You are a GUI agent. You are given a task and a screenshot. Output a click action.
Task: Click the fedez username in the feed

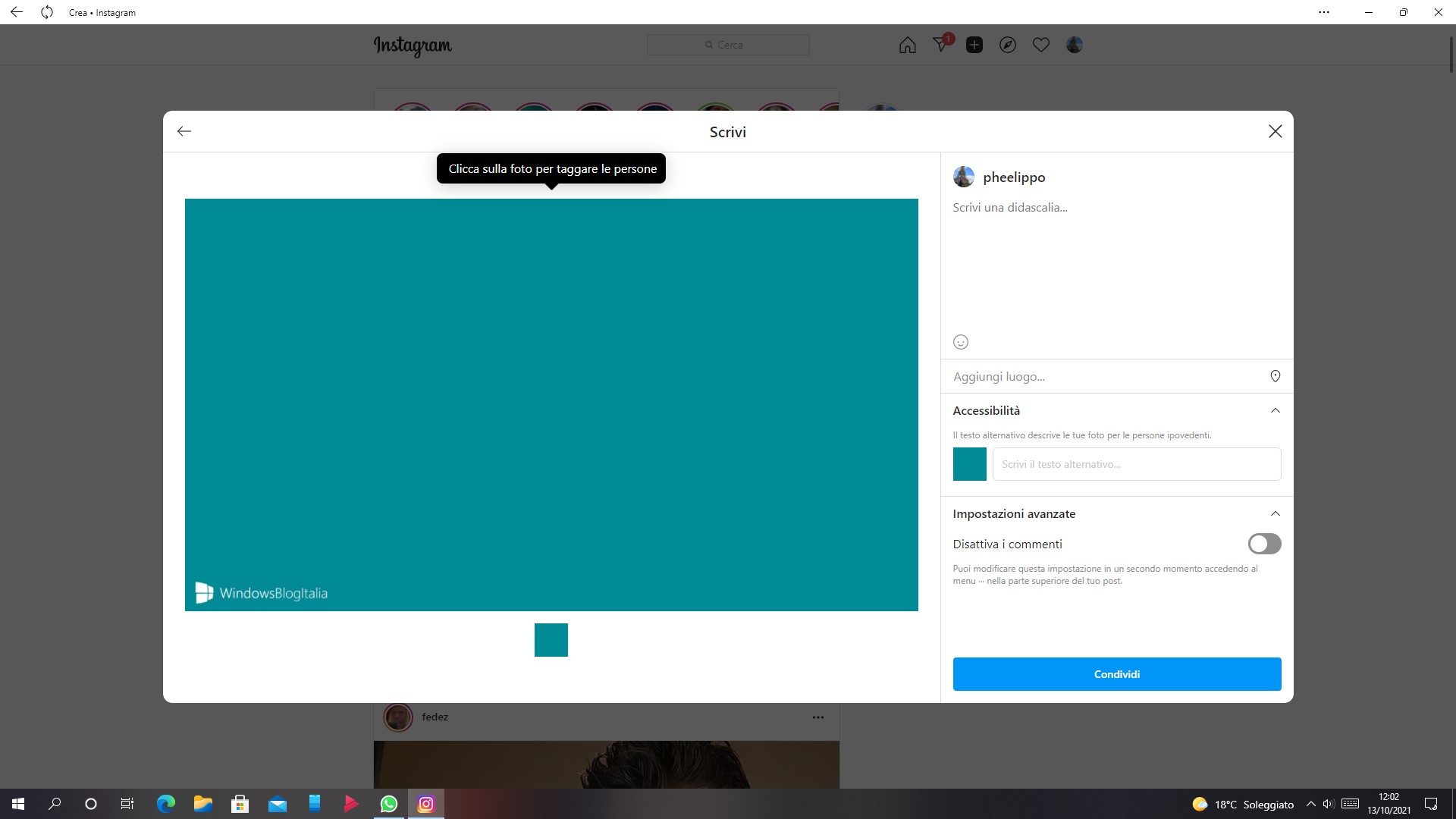(x=435, y=717)
